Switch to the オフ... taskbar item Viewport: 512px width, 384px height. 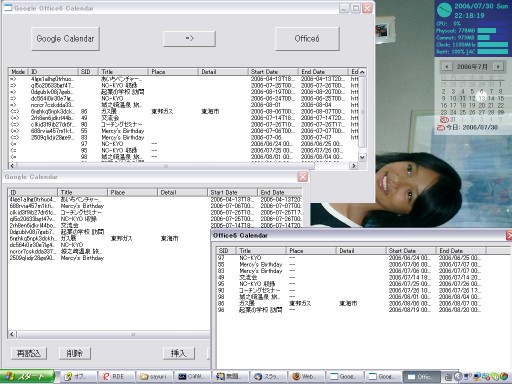point(79,377)
